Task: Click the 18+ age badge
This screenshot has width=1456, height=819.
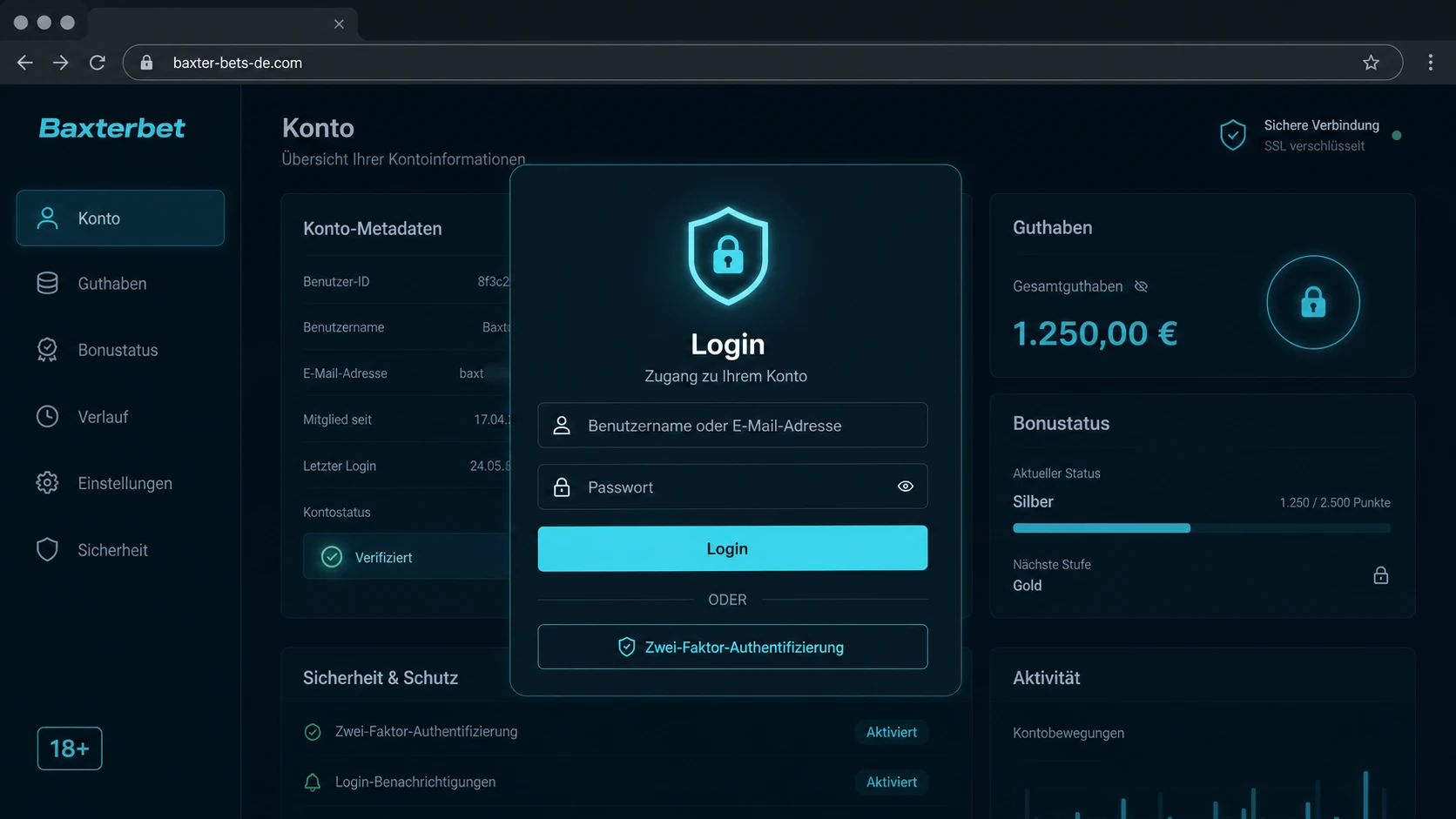Action: pyautogui.click(x=70, y=749)
